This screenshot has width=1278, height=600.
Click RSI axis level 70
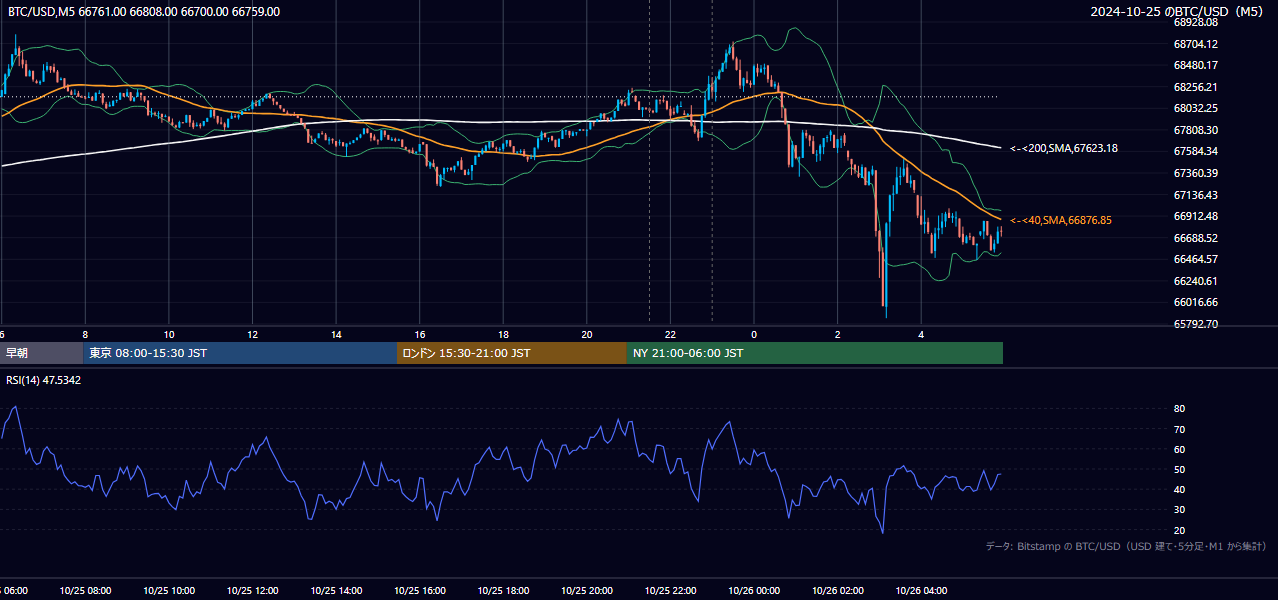(x=1180, y=429)
